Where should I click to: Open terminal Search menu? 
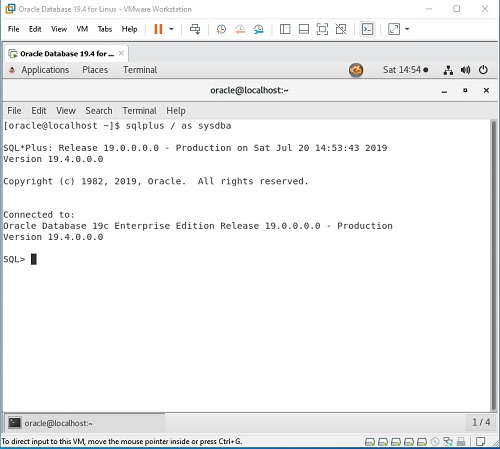pos(99,111)
